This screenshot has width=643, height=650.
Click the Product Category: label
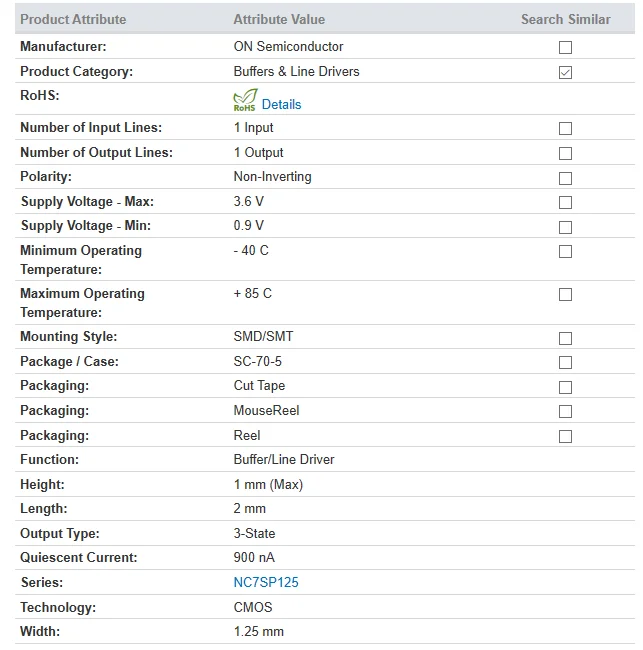(76, 71)
